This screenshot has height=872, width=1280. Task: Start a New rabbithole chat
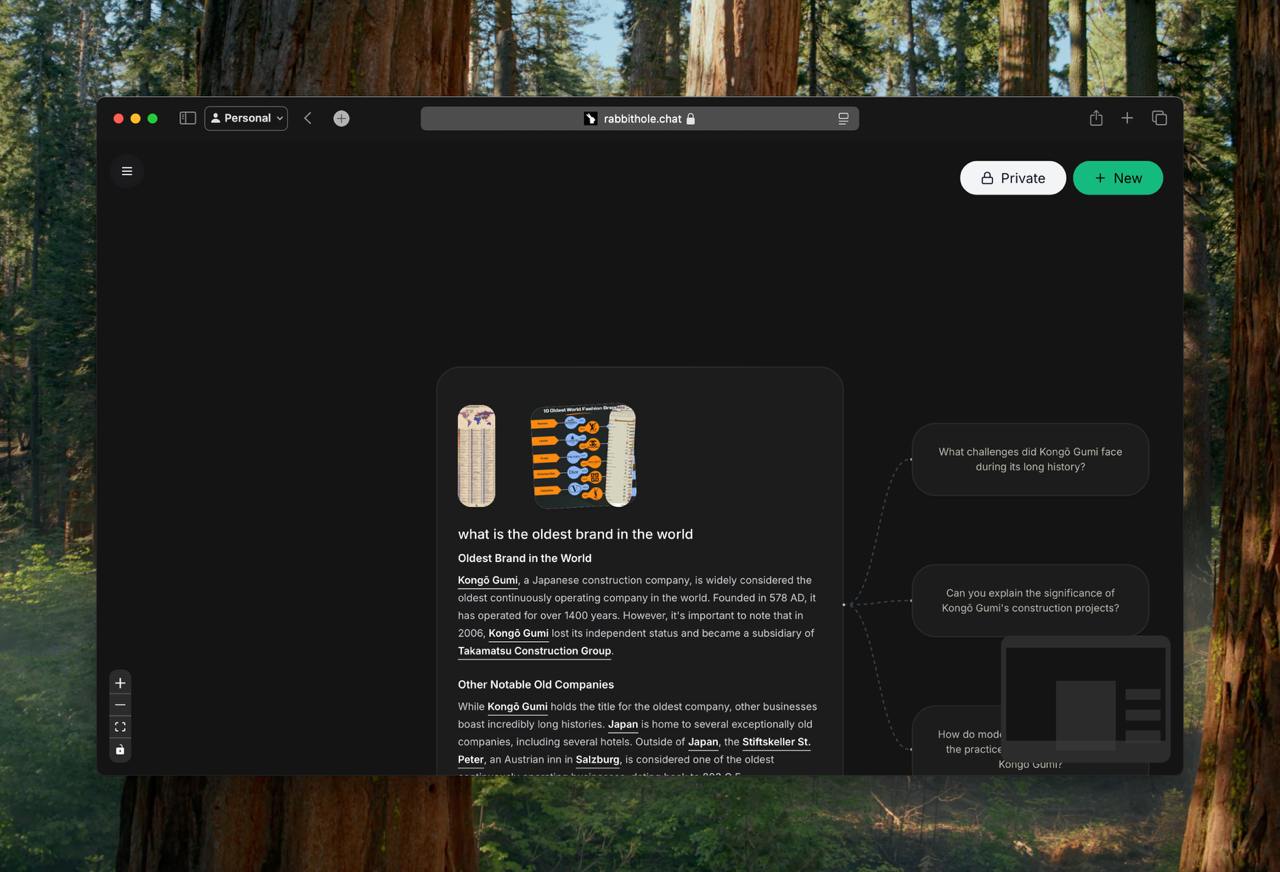tap(1118, 178)
